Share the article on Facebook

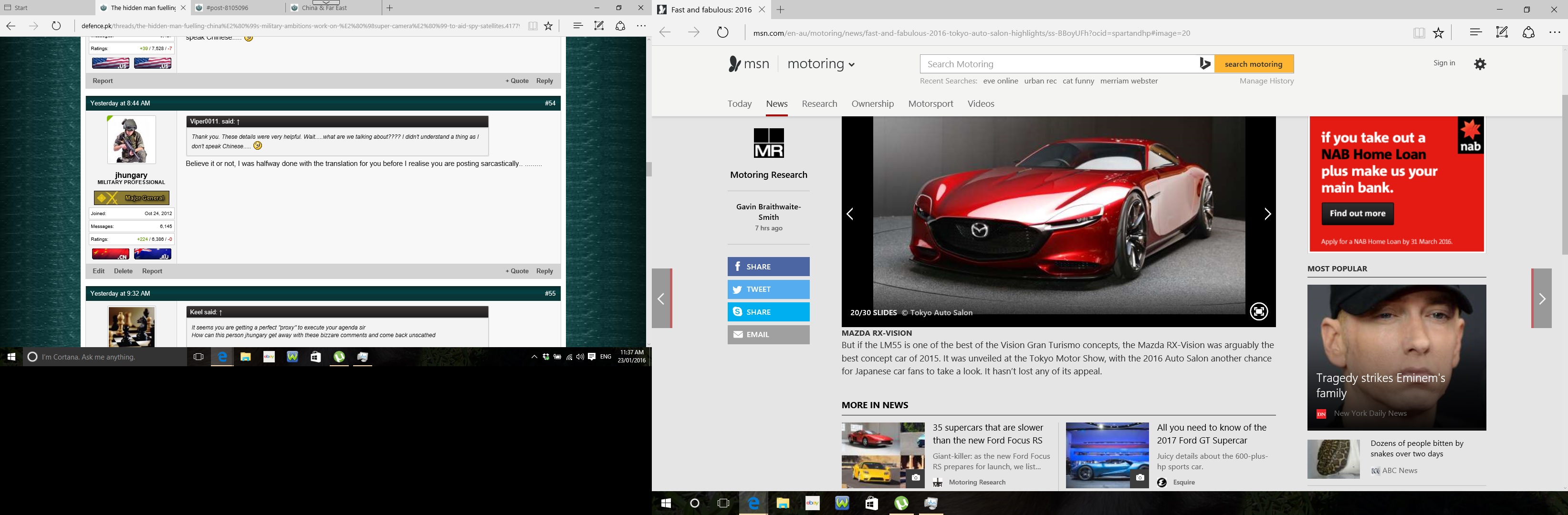point(768,266)
